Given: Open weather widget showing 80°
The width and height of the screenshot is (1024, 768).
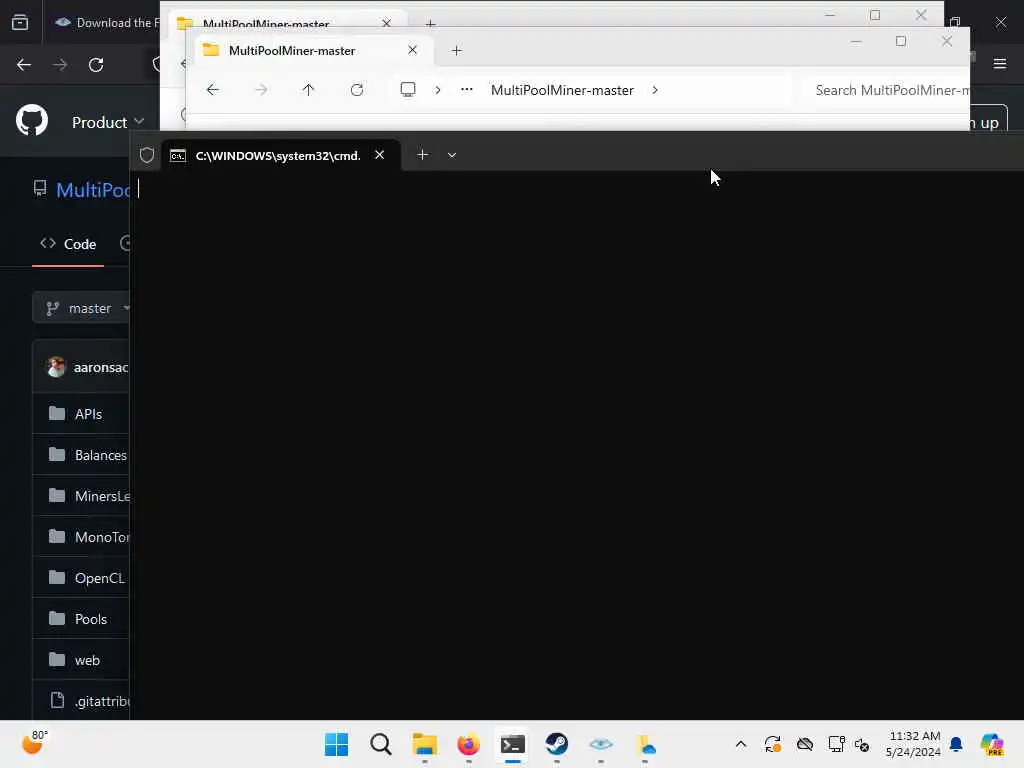Looking at the screenshot, I should [x=34, y=743].
